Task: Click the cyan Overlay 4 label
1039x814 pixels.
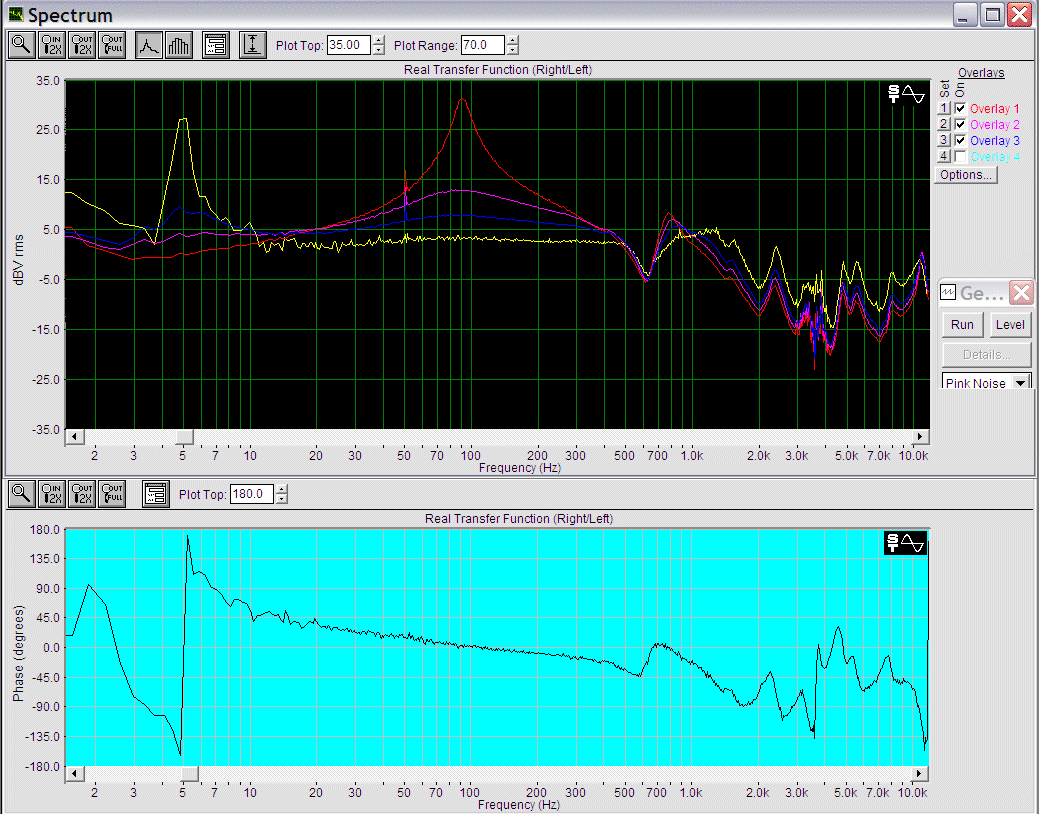Action: 995,156
